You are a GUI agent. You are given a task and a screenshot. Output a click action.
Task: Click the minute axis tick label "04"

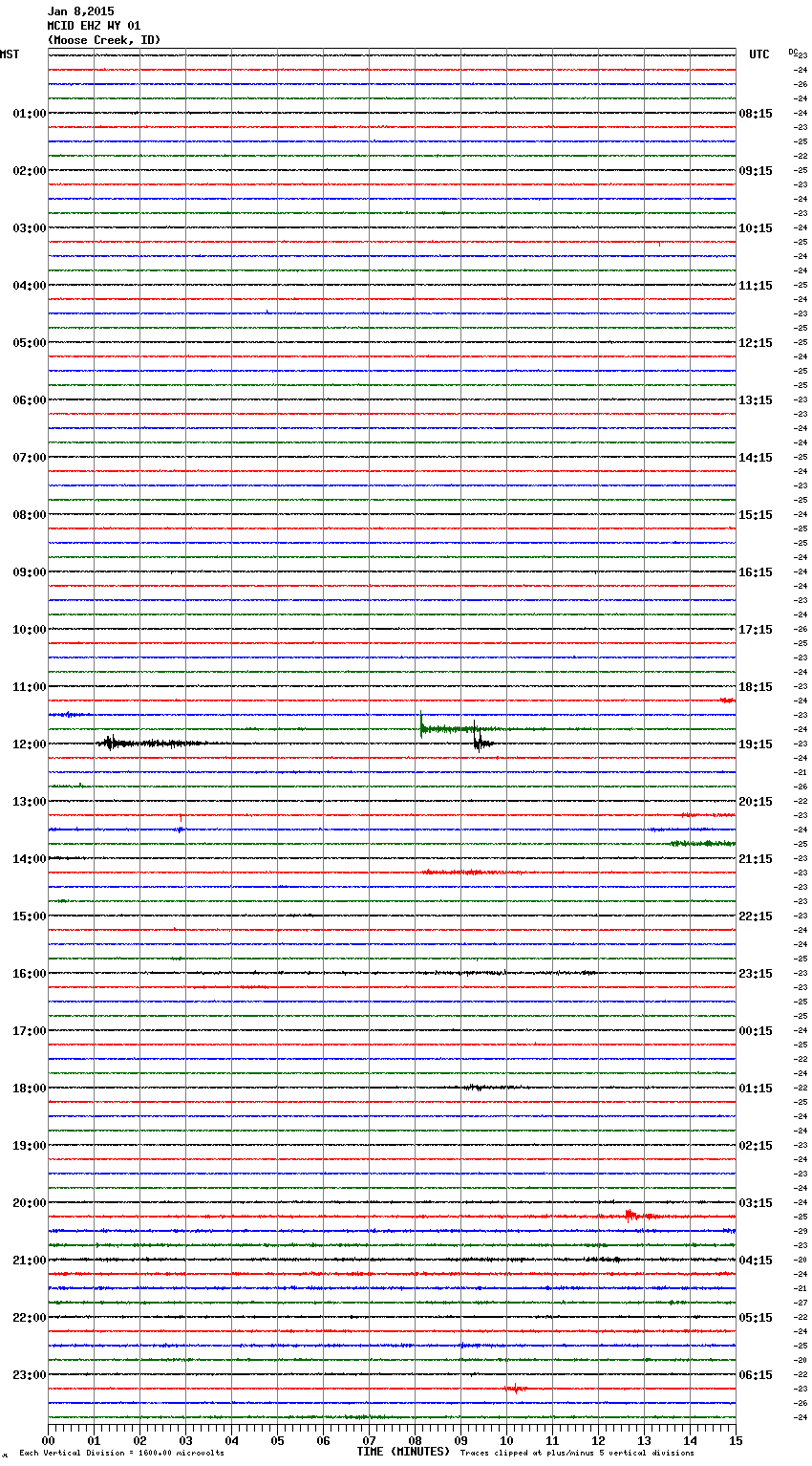pyautogui.click(x=231, y=1440)
